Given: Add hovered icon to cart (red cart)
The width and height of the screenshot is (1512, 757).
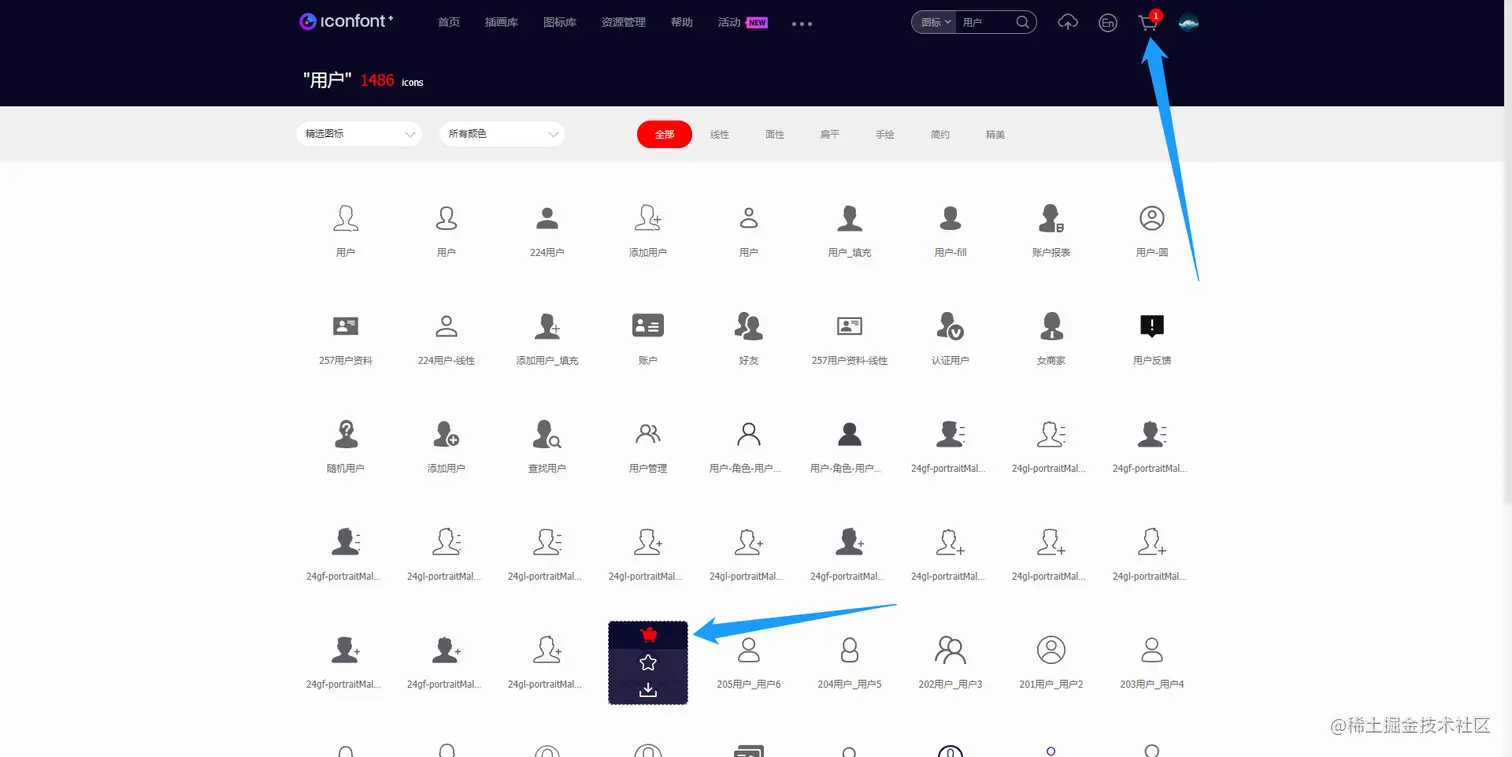Looking at the screenshot, I should pyautogui.click(x=648, y=634).
